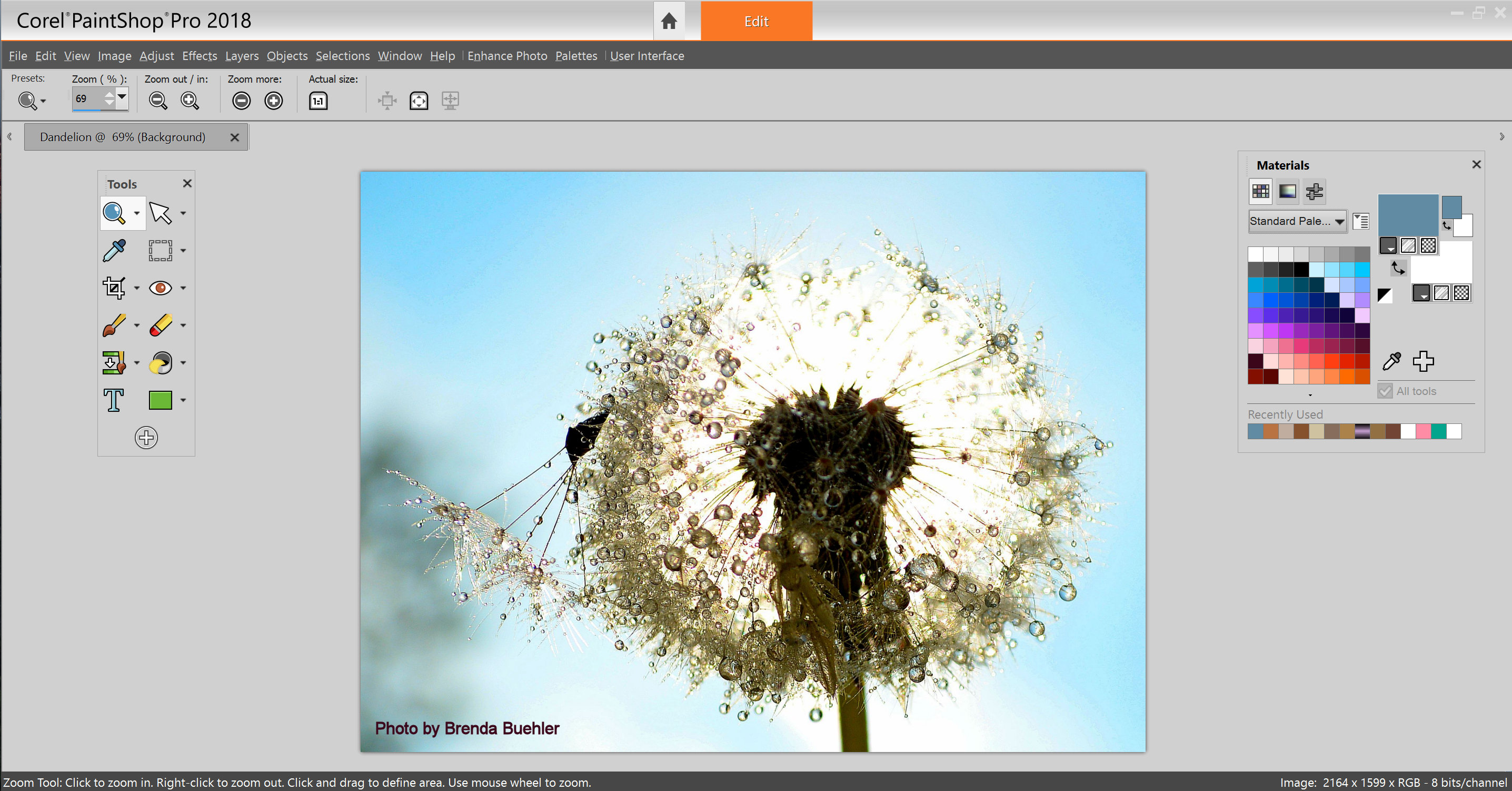Pick the pink swatch in Recently Used
This screenshot has height=791, width=1512.
[x=1423, y=432]
